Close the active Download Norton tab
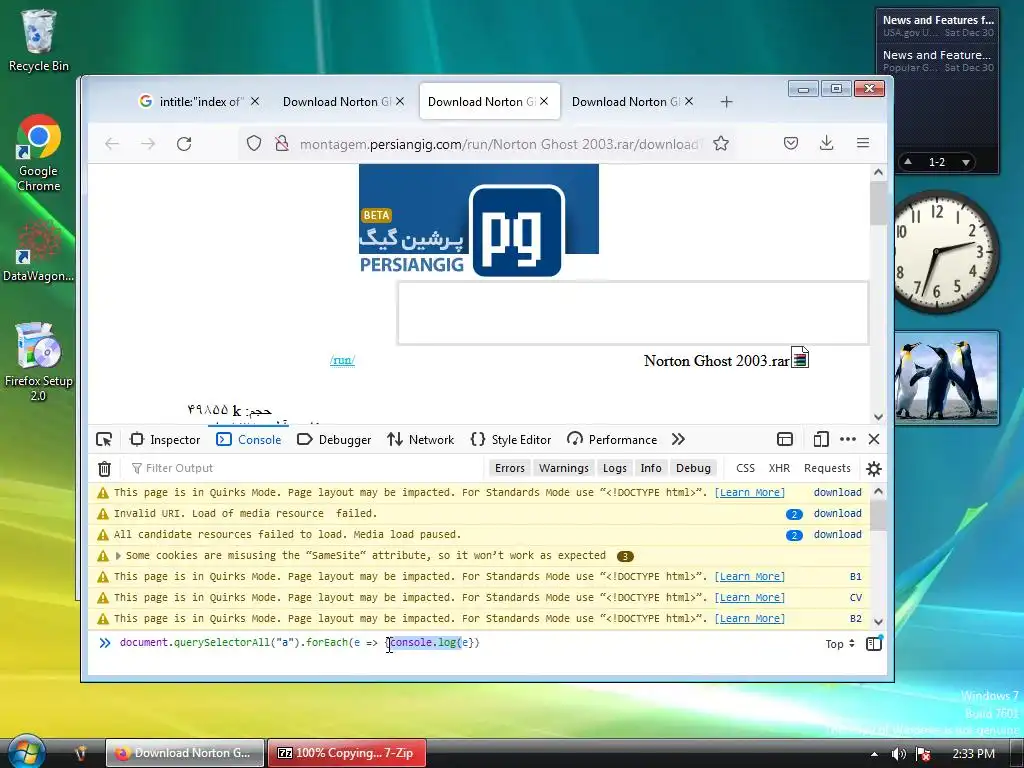The image size is (1024, 768). (x=544, y=101)
